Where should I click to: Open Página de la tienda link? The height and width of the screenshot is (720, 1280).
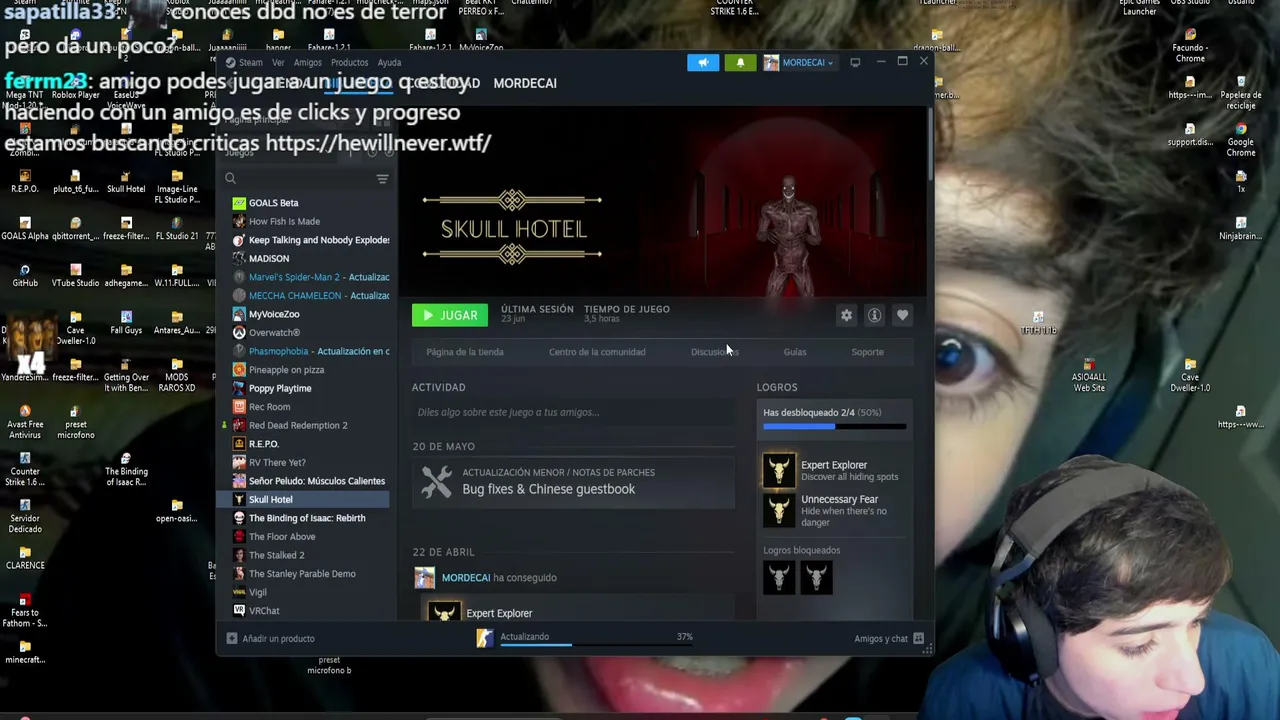pos(465,352)
